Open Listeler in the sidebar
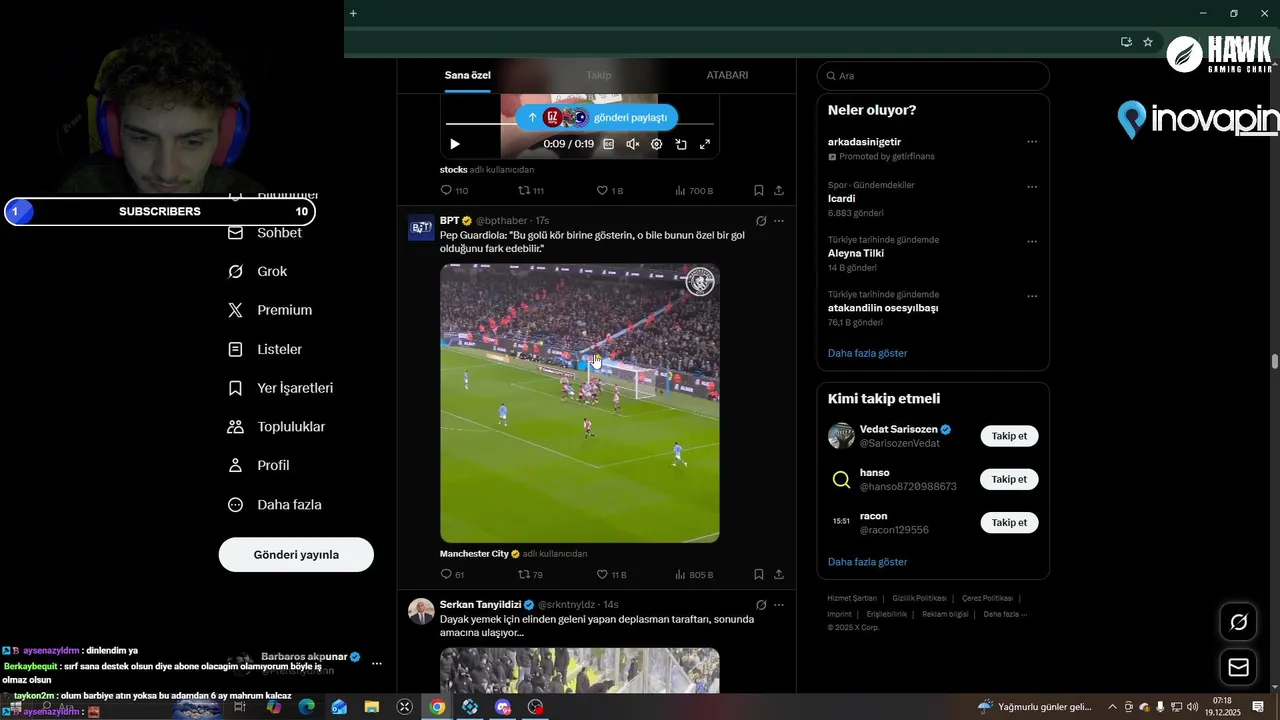The height and width of the screenshot is (720, 1280). [265, 350]
